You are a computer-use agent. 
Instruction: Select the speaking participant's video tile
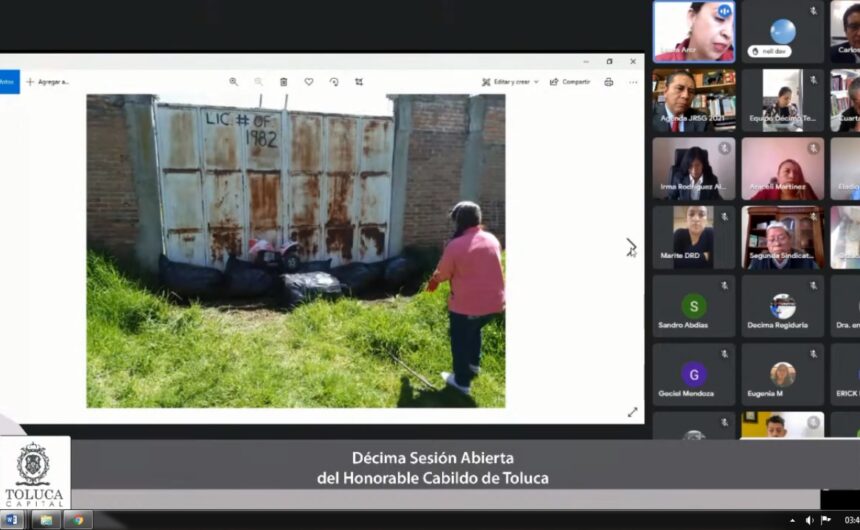point(694,31)
